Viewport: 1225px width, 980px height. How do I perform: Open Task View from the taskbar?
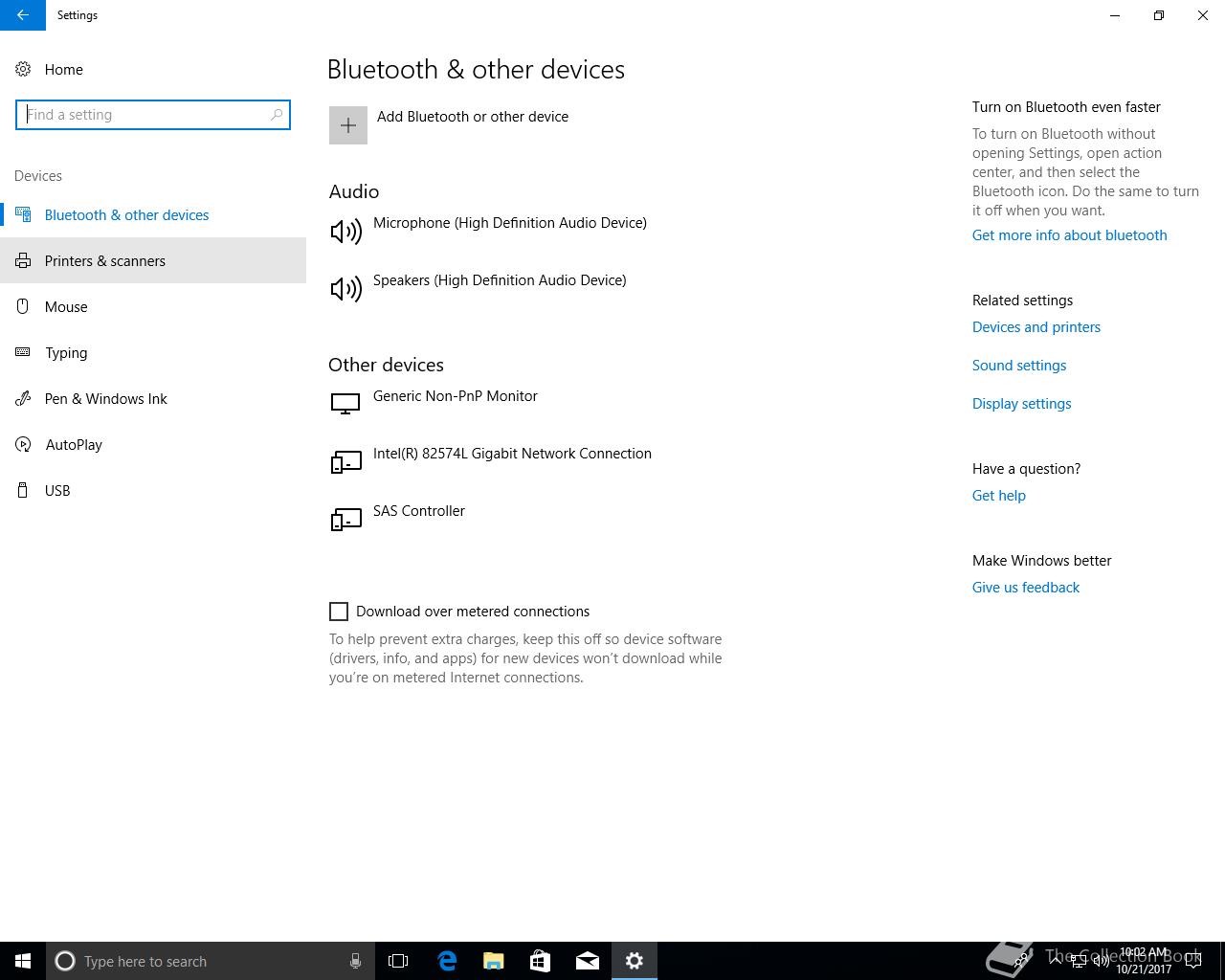tap(398, 961)
